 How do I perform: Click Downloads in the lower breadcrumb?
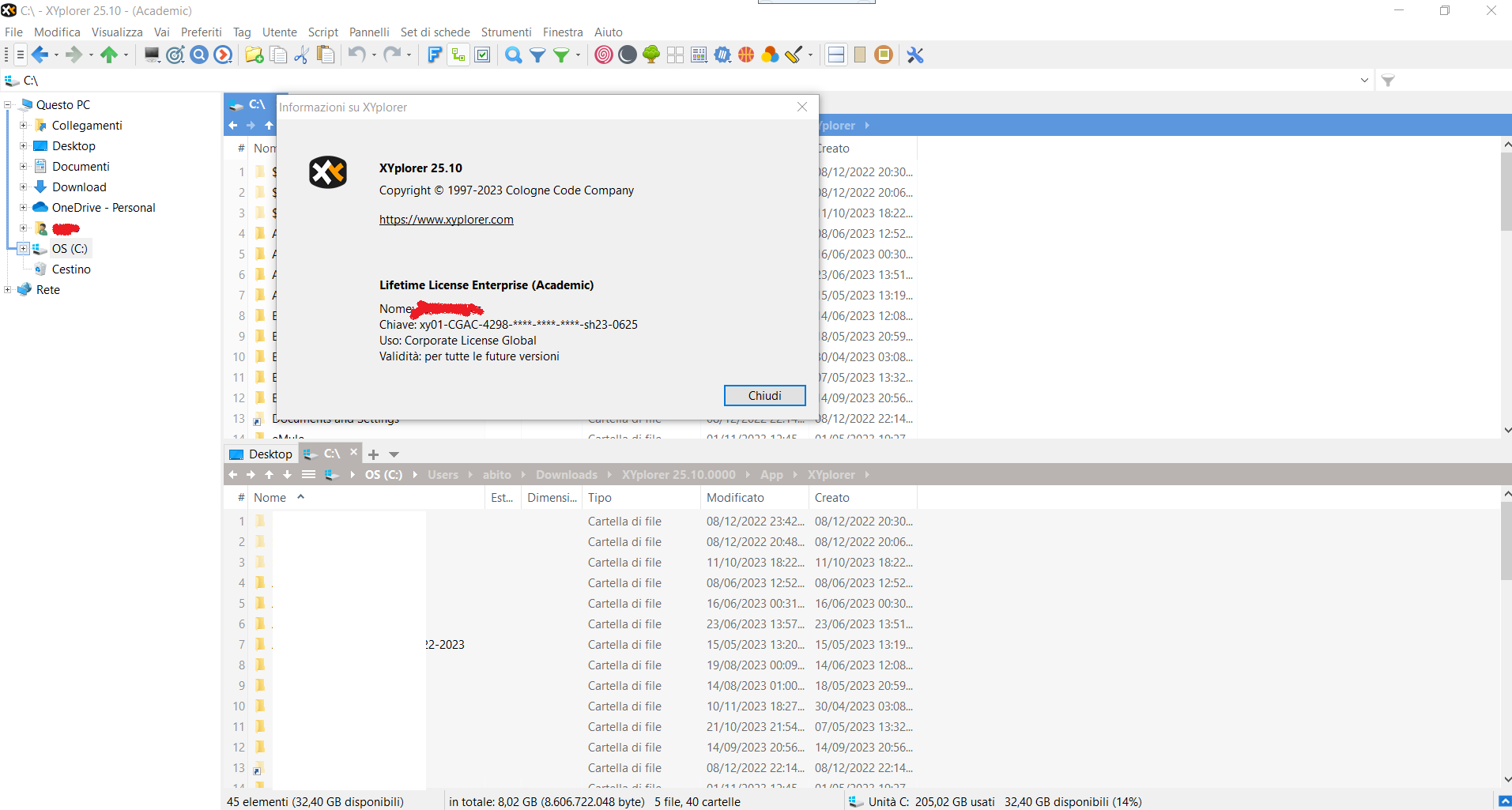coord(567,475)
